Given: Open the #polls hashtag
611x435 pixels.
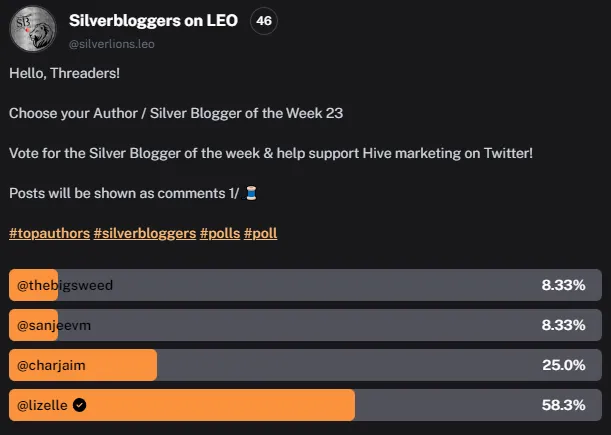Looking at the screenshot, I should (220, 233).
